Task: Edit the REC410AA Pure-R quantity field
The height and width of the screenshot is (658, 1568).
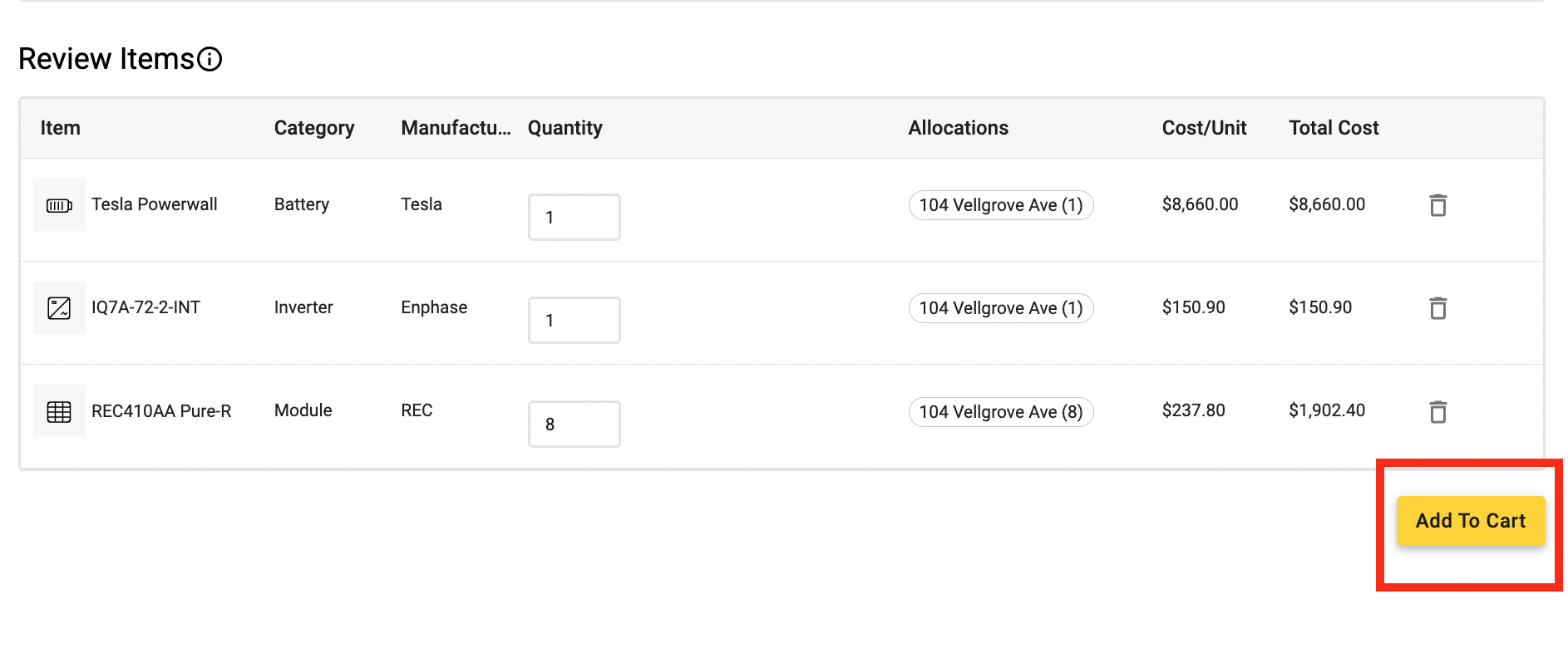Action: coord(574,424)
